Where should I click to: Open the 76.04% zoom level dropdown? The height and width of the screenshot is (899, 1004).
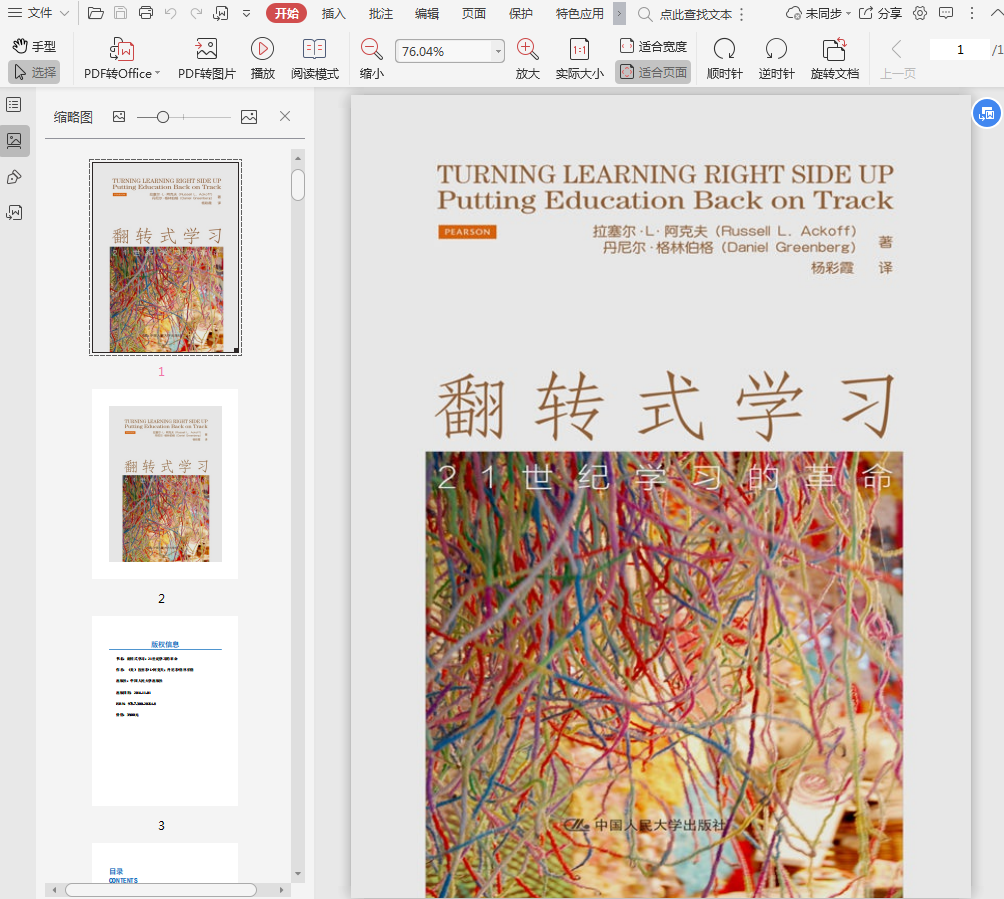498,51
